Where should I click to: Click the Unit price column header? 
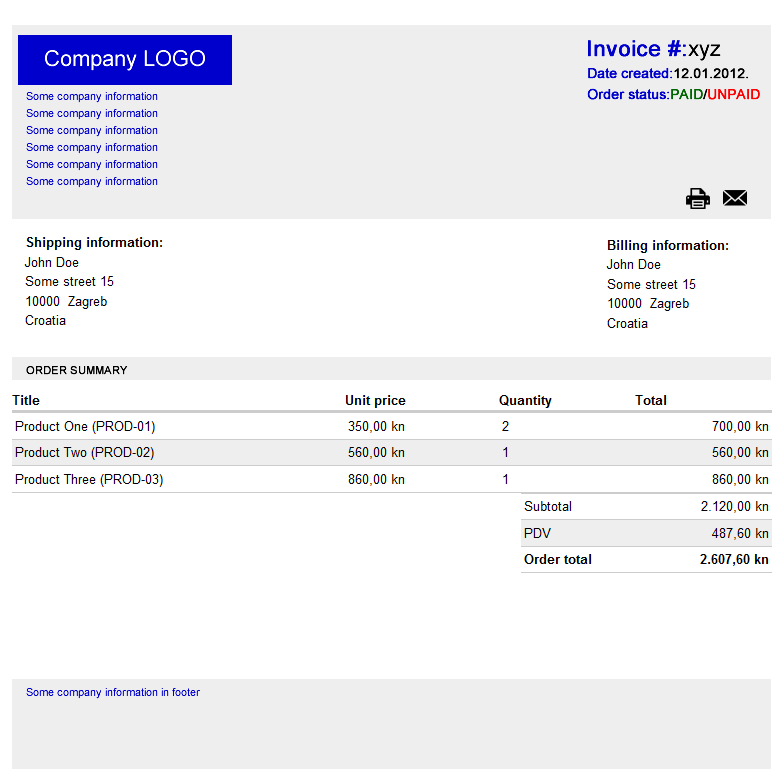375,400
